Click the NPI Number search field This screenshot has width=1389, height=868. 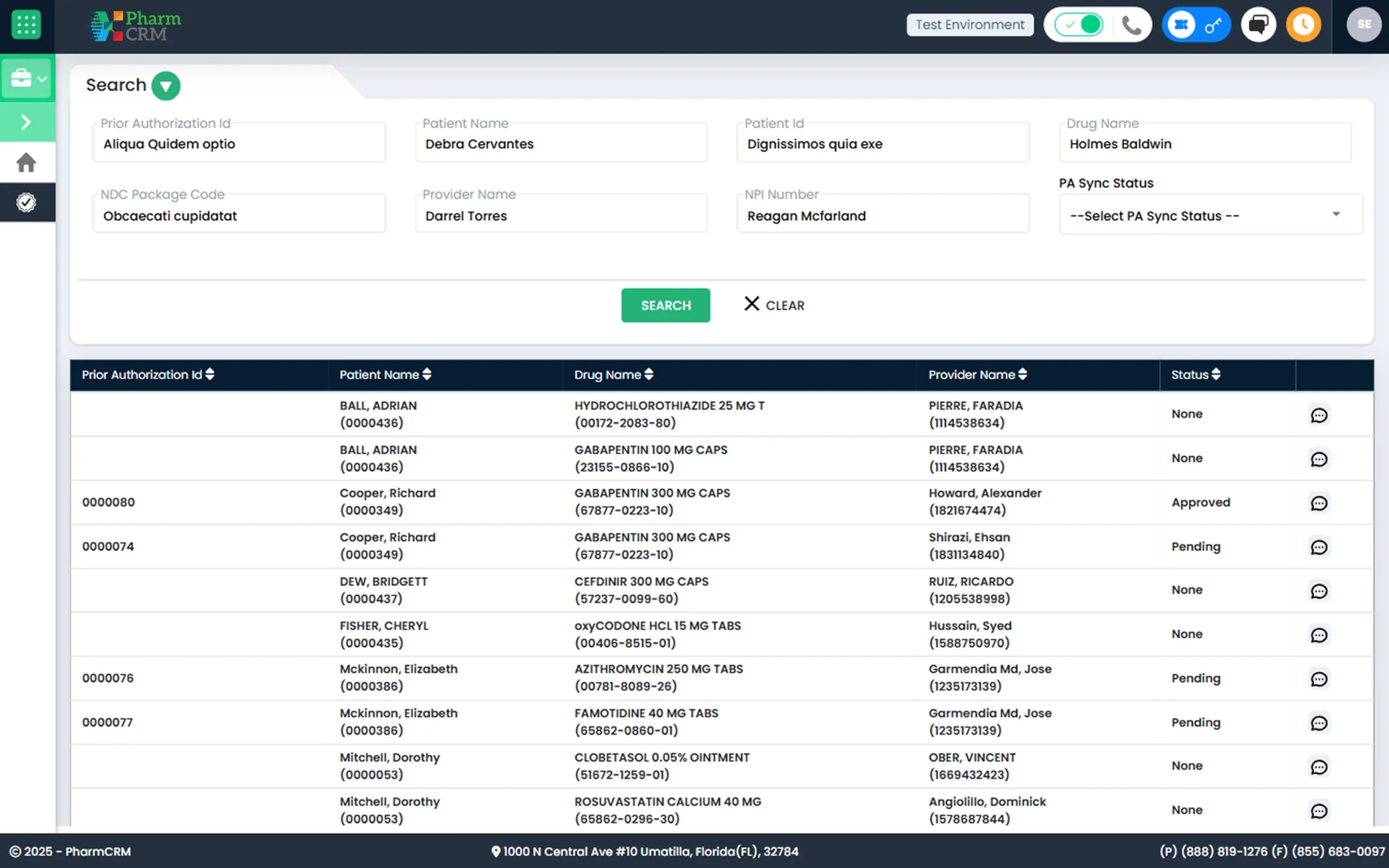(x=883, y=214)
